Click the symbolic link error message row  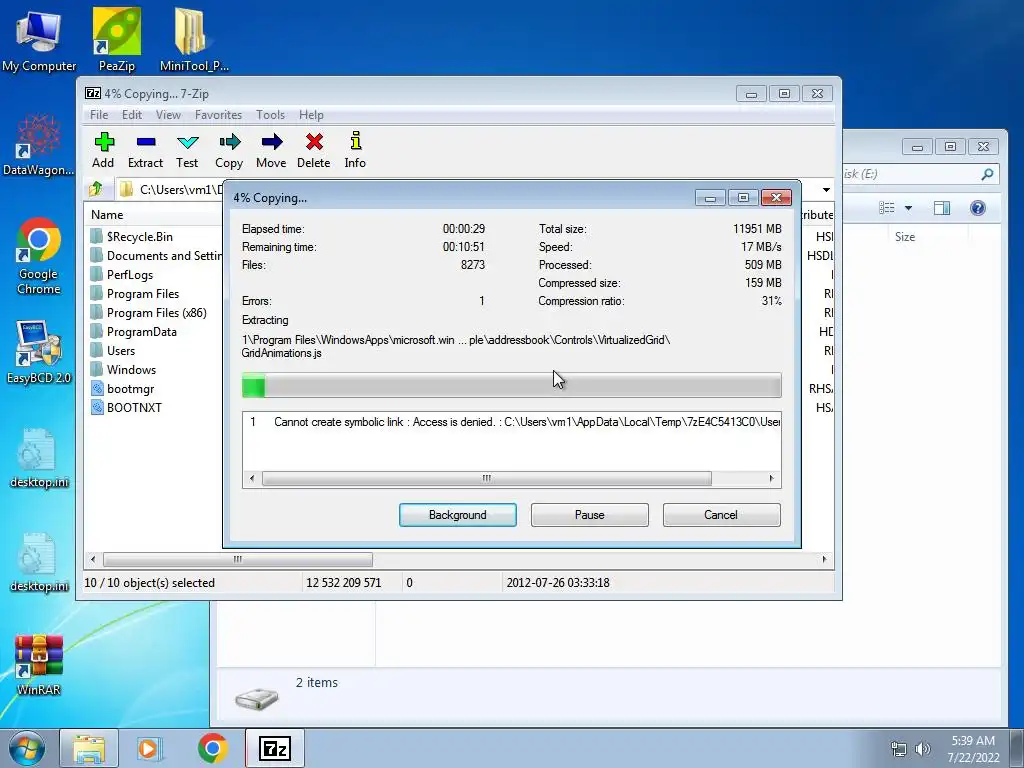(511, 422)
